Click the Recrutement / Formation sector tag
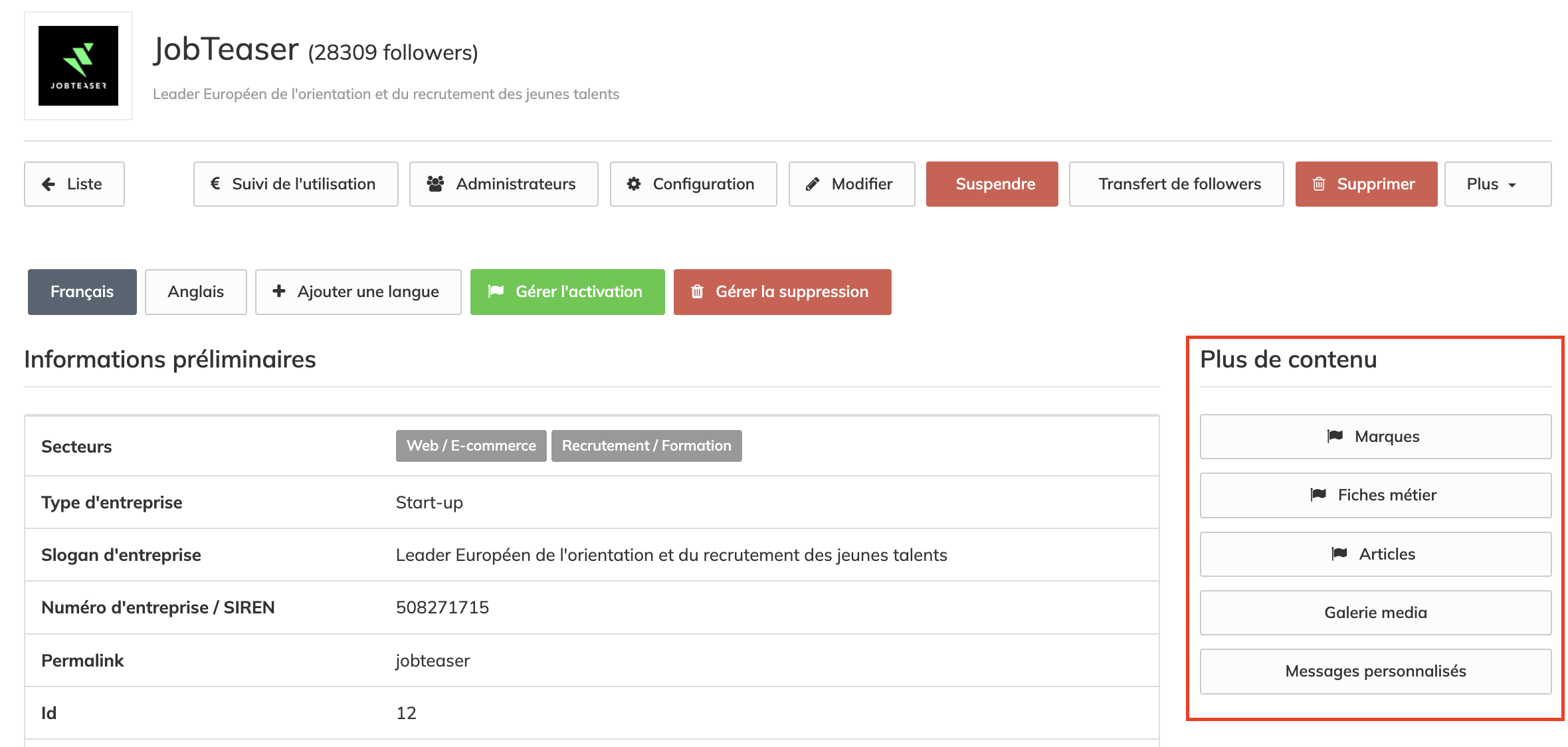The height and width of the screenshot is (747, 1568). click(646, 446)
